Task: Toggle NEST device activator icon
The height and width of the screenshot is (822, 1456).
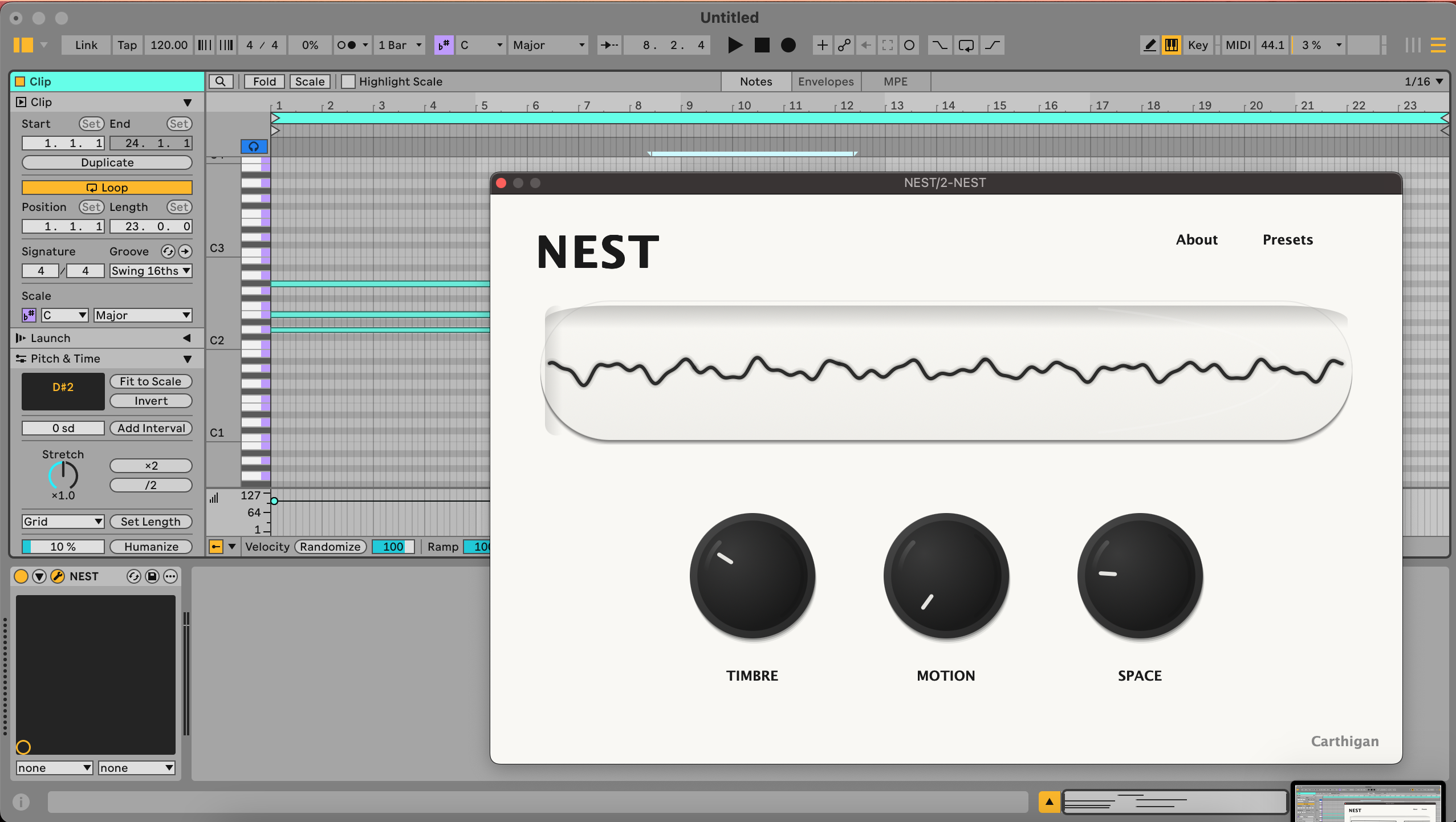Action: 21,576
